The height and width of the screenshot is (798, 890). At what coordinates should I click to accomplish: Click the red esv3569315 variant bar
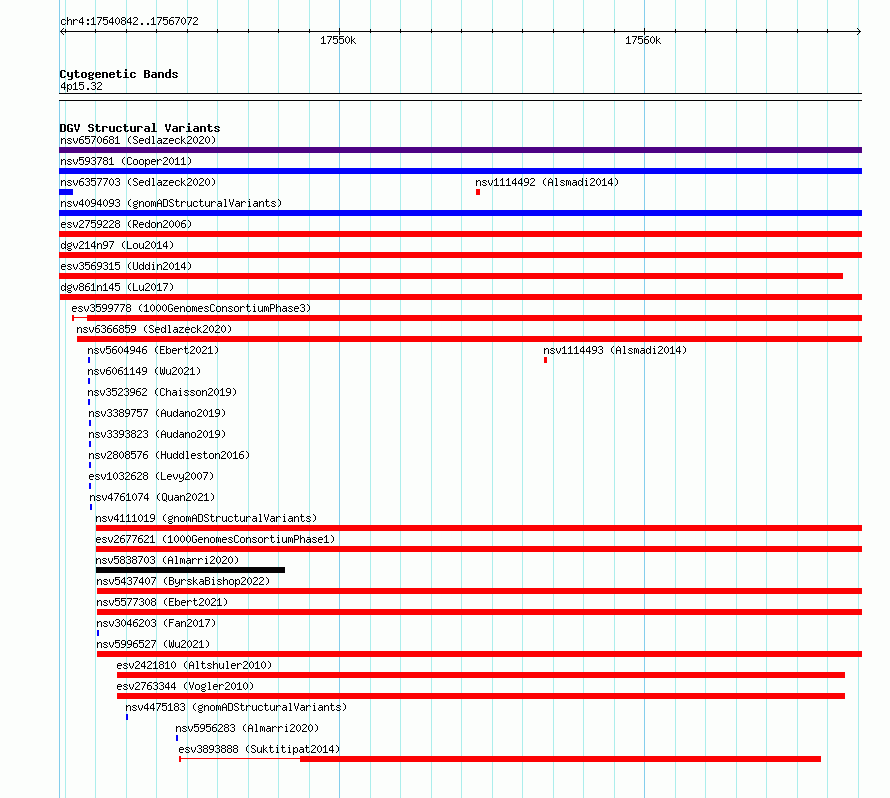451,276
